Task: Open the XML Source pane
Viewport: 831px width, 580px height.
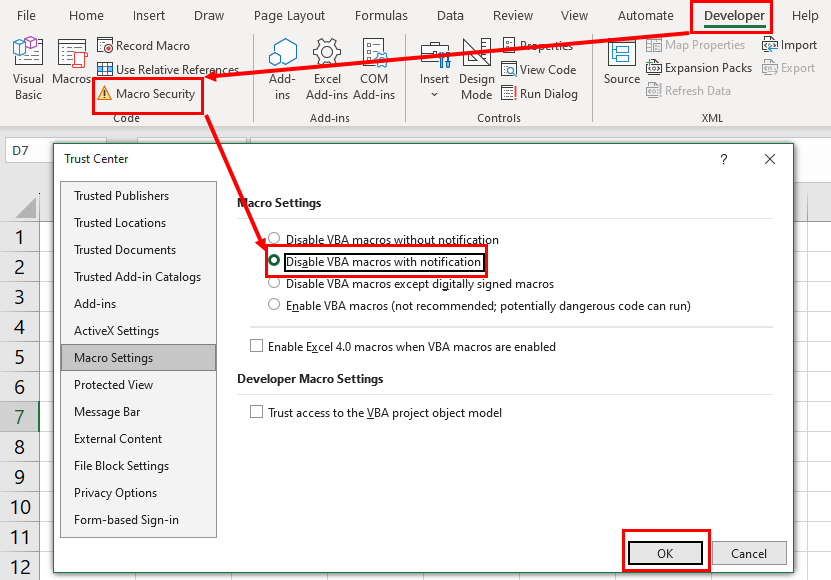Action: 622,62
